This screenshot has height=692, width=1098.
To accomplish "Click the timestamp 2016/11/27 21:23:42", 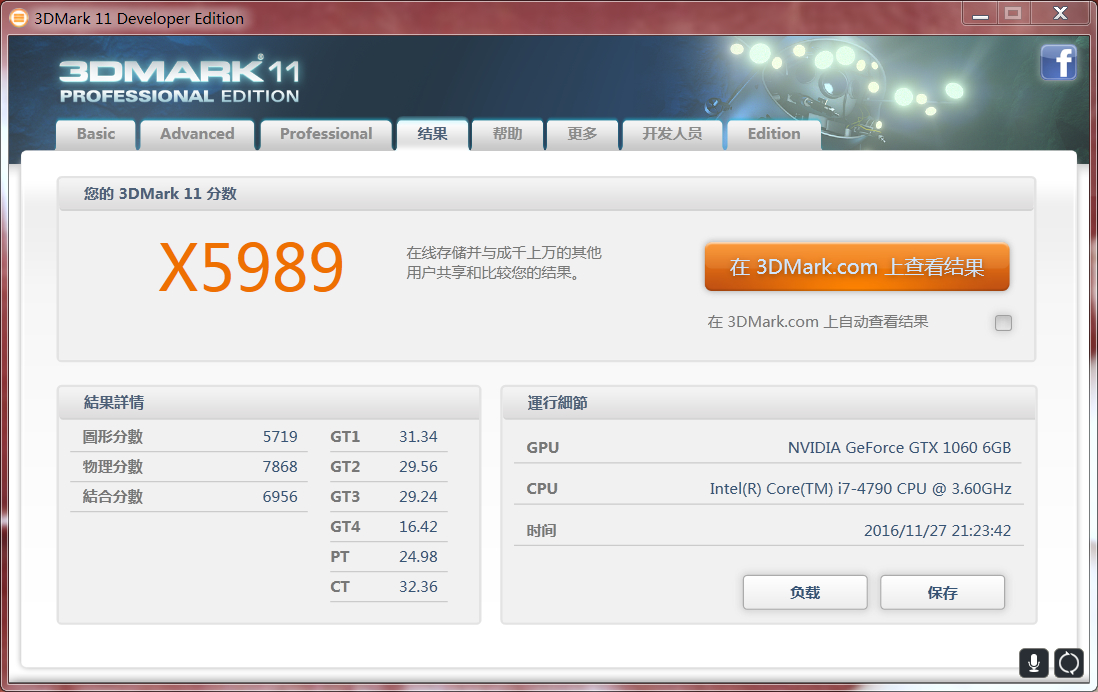I will (x=937, y=531).
